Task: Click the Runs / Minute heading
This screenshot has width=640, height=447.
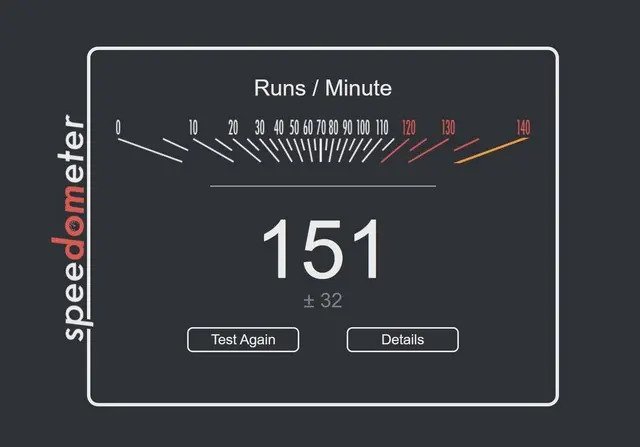Action: click(323, 88)
